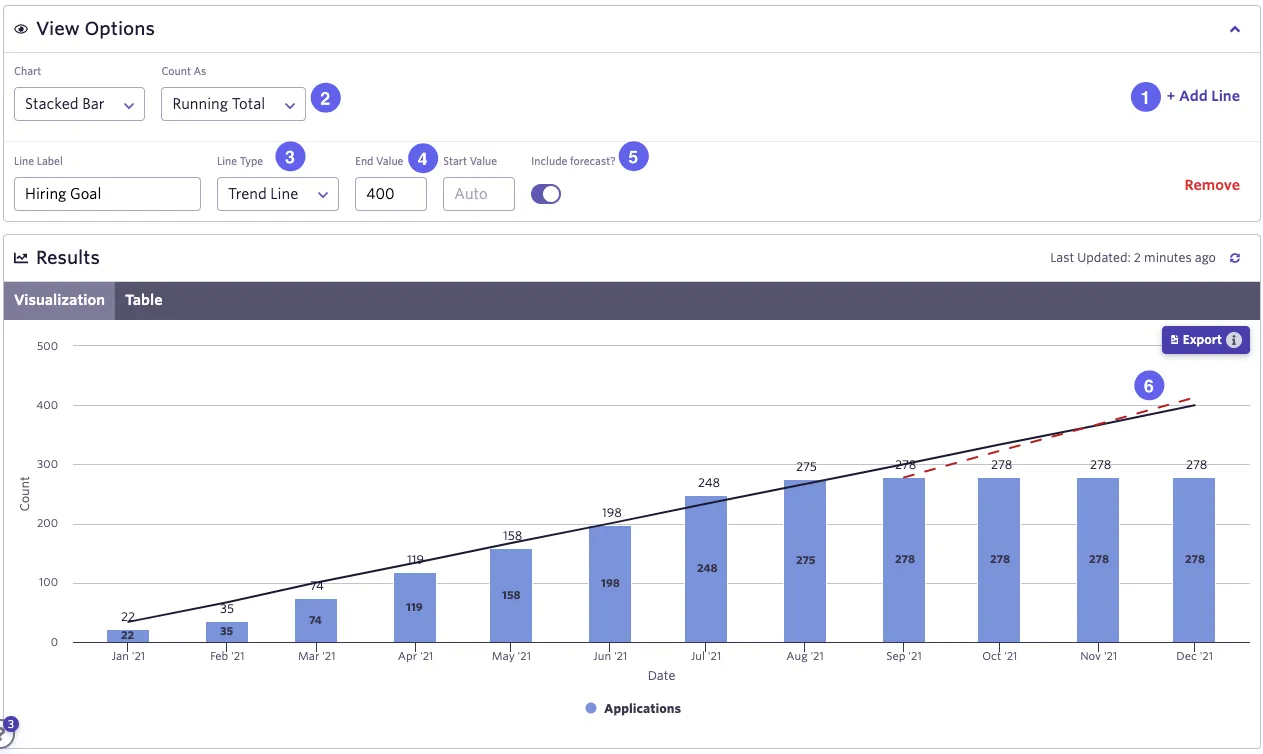The image size is (1263, 754).
Task: Click the chart icon beside Results heading
Action: 21,258
